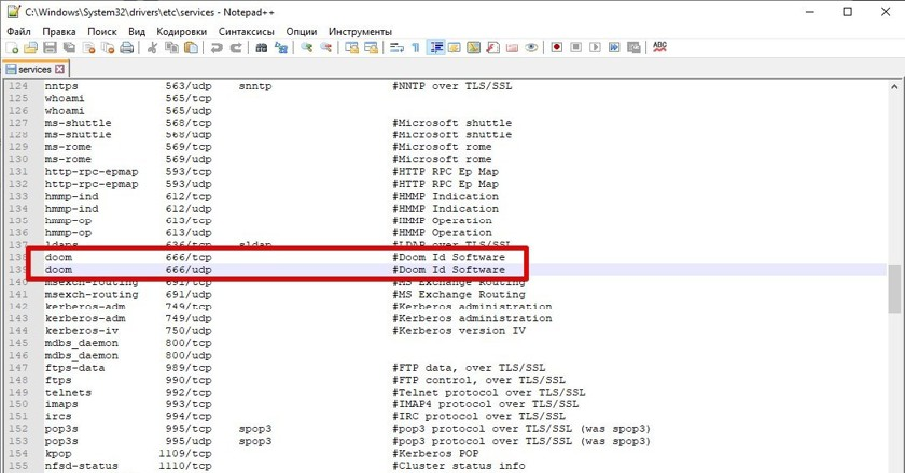Click 'nntps' service name text
Image resolution: width=907 pixels, height=473 pixels.
pos(61,86)
